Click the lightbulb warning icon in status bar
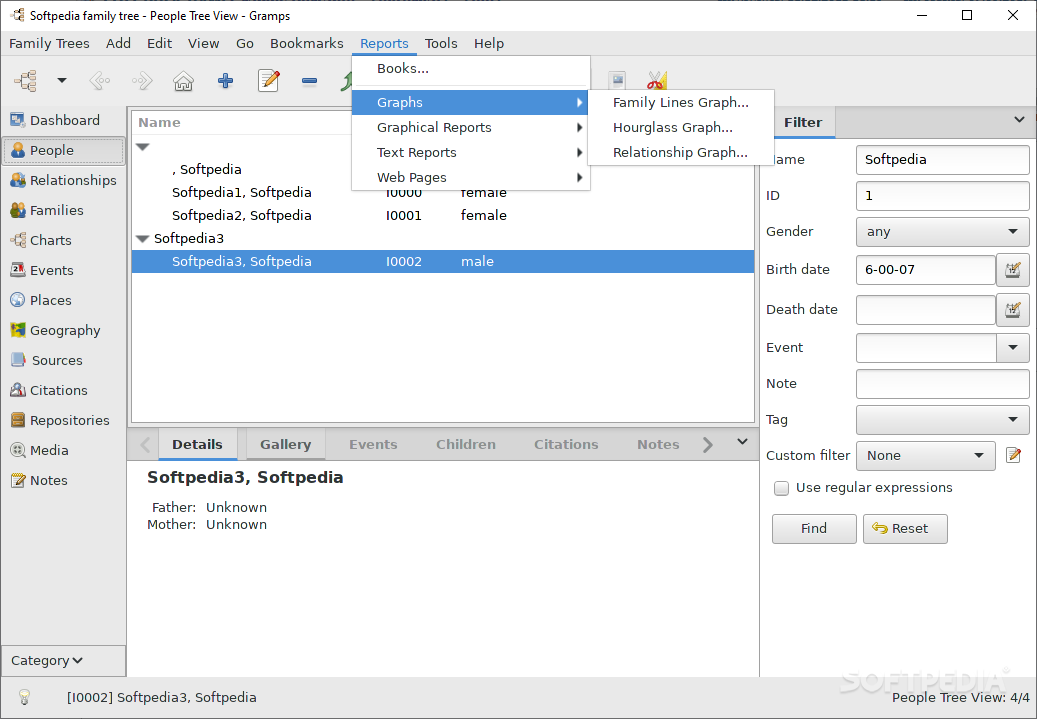The height and width of the screenshot is (719, 1037). click(24, 697)
